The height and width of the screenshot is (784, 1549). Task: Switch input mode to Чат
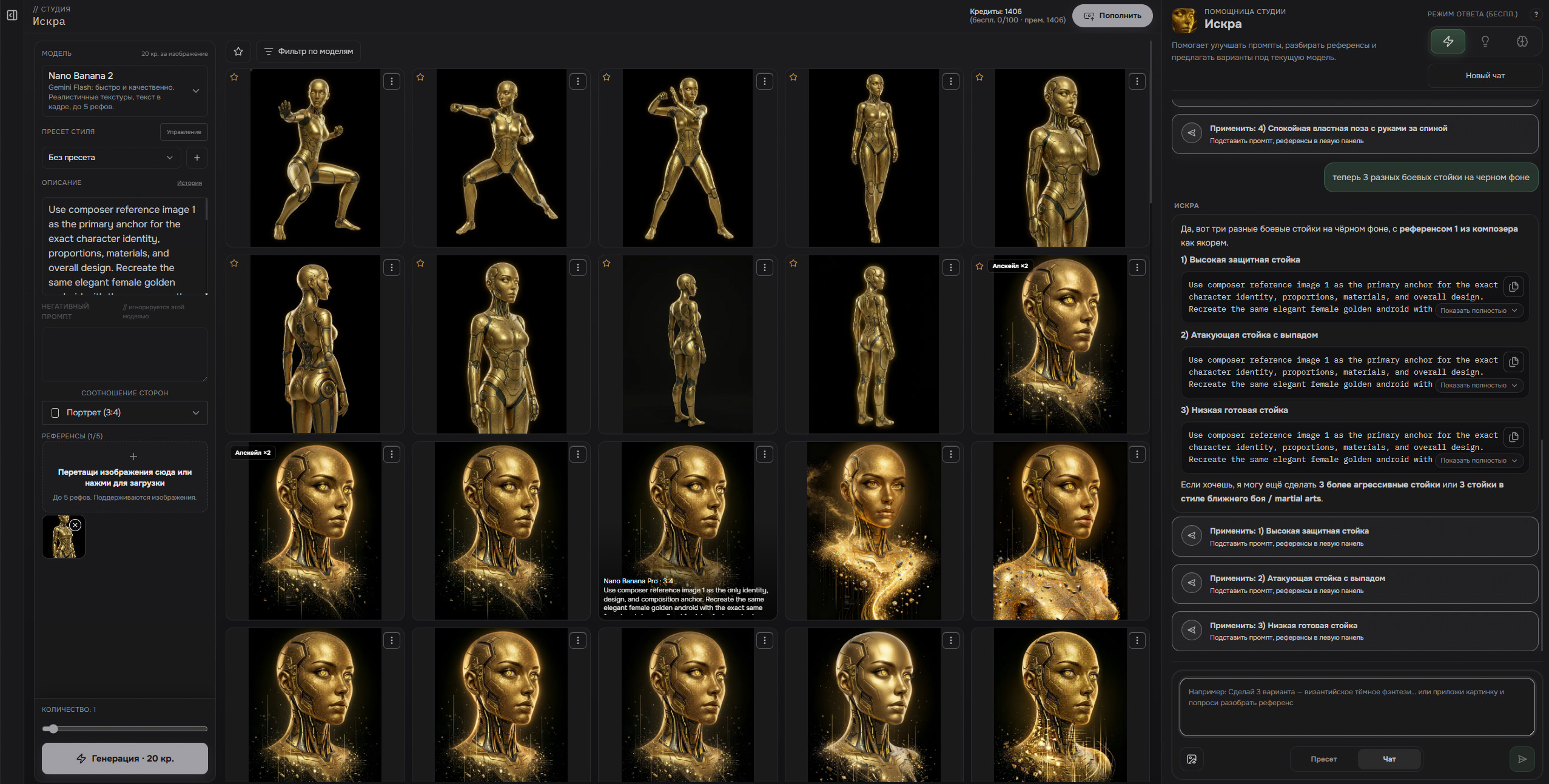1389,759
